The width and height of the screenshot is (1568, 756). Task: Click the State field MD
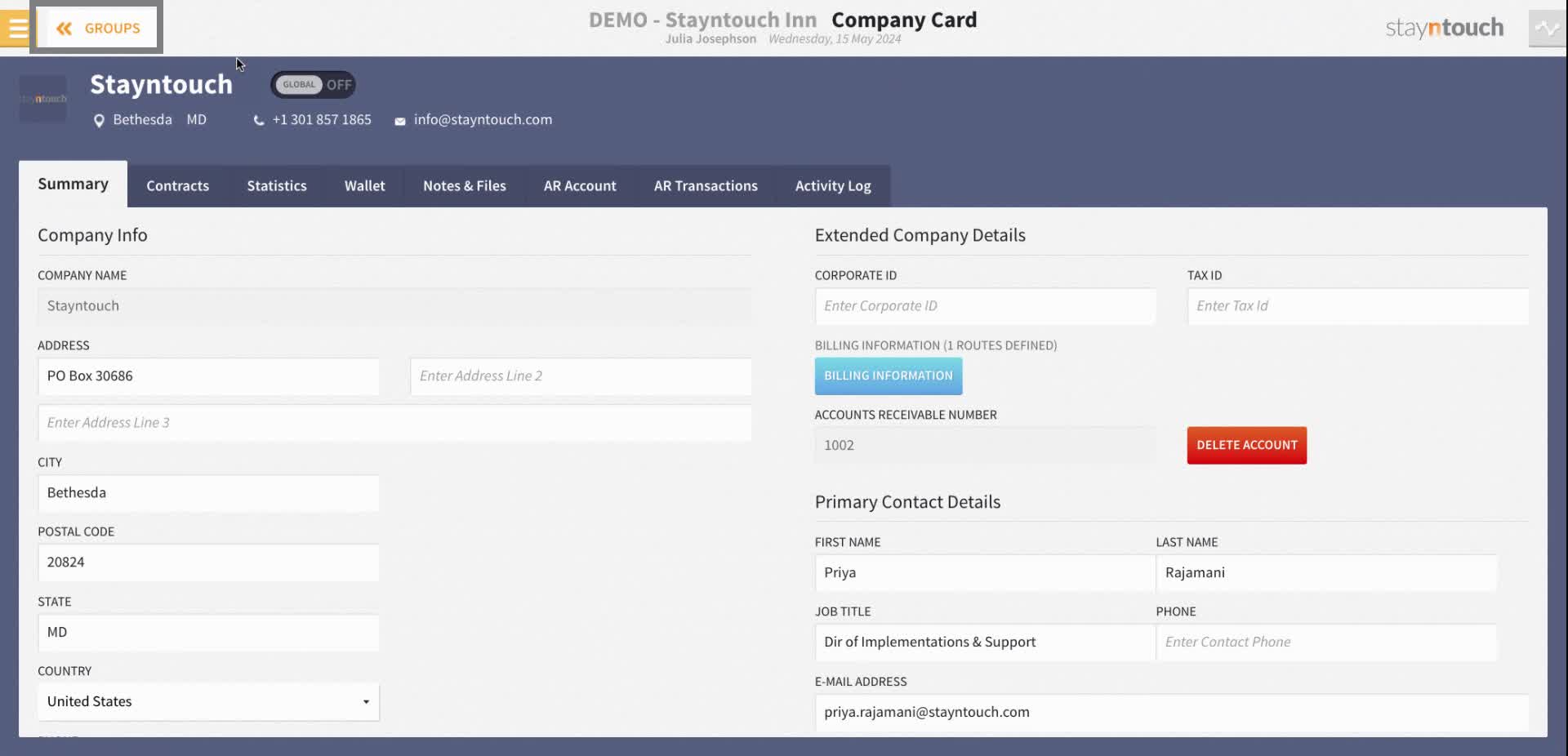point(208,633)
